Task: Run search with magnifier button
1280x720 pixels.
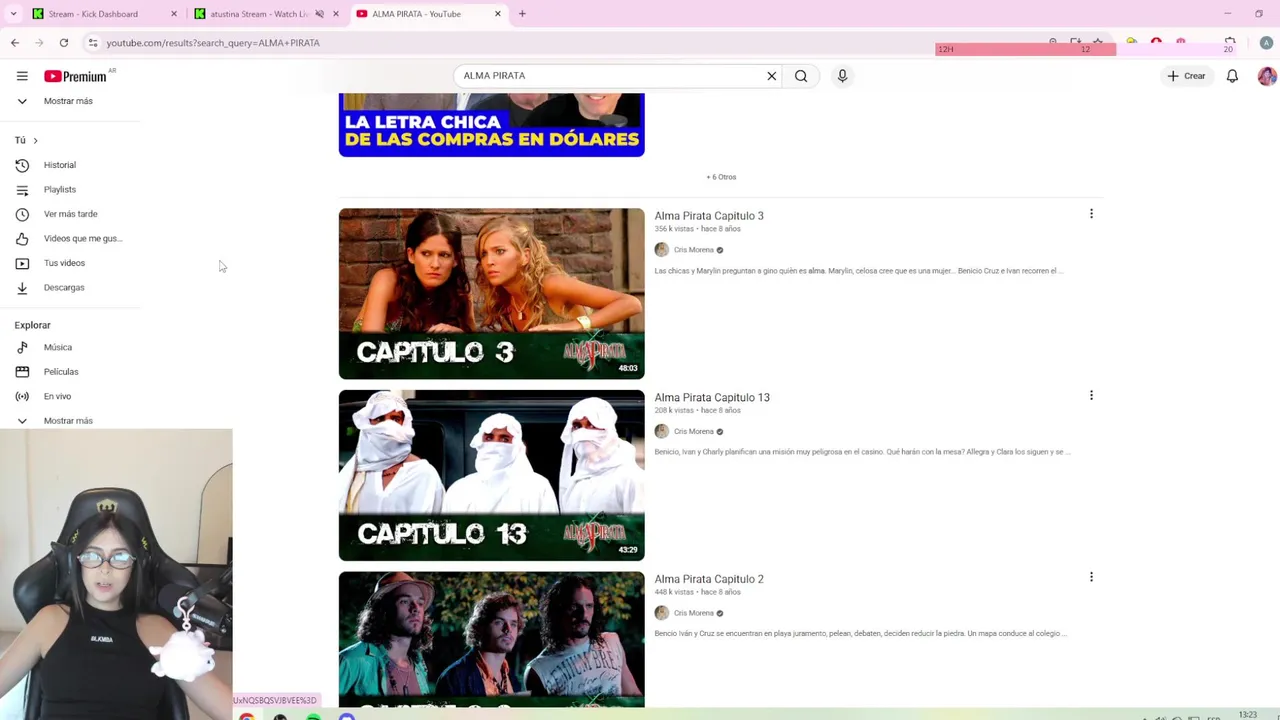Action: [801, 76]
